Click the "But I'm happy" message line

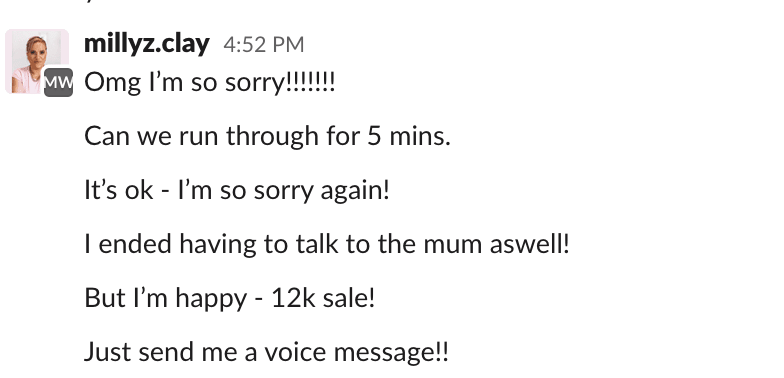tap(229, 298)
